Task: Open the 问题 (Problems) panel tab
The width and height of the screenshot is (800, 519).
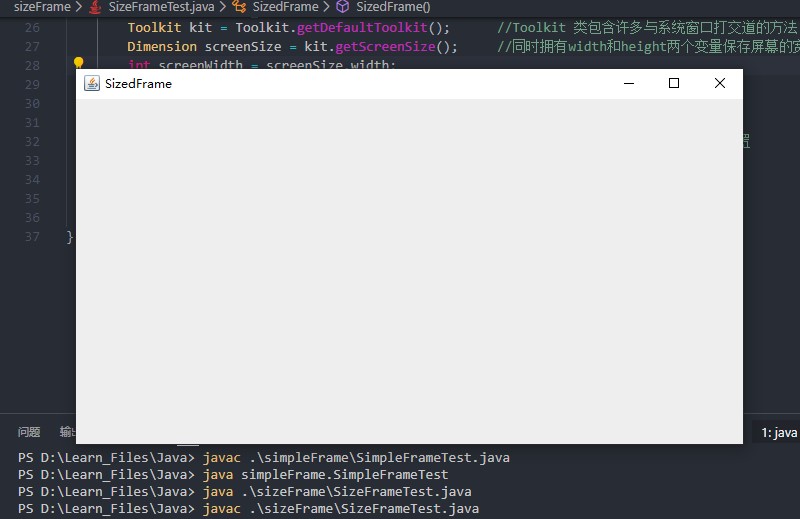Action: click(29, 432)
